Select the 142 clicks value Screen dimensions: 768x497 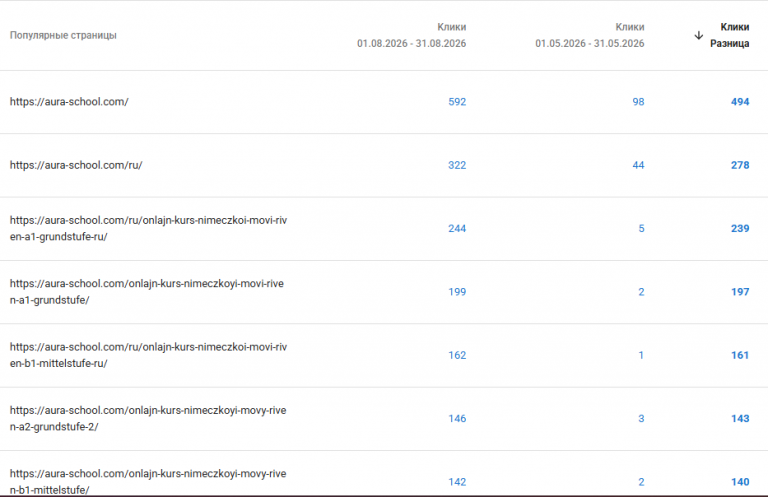[457, 482]
